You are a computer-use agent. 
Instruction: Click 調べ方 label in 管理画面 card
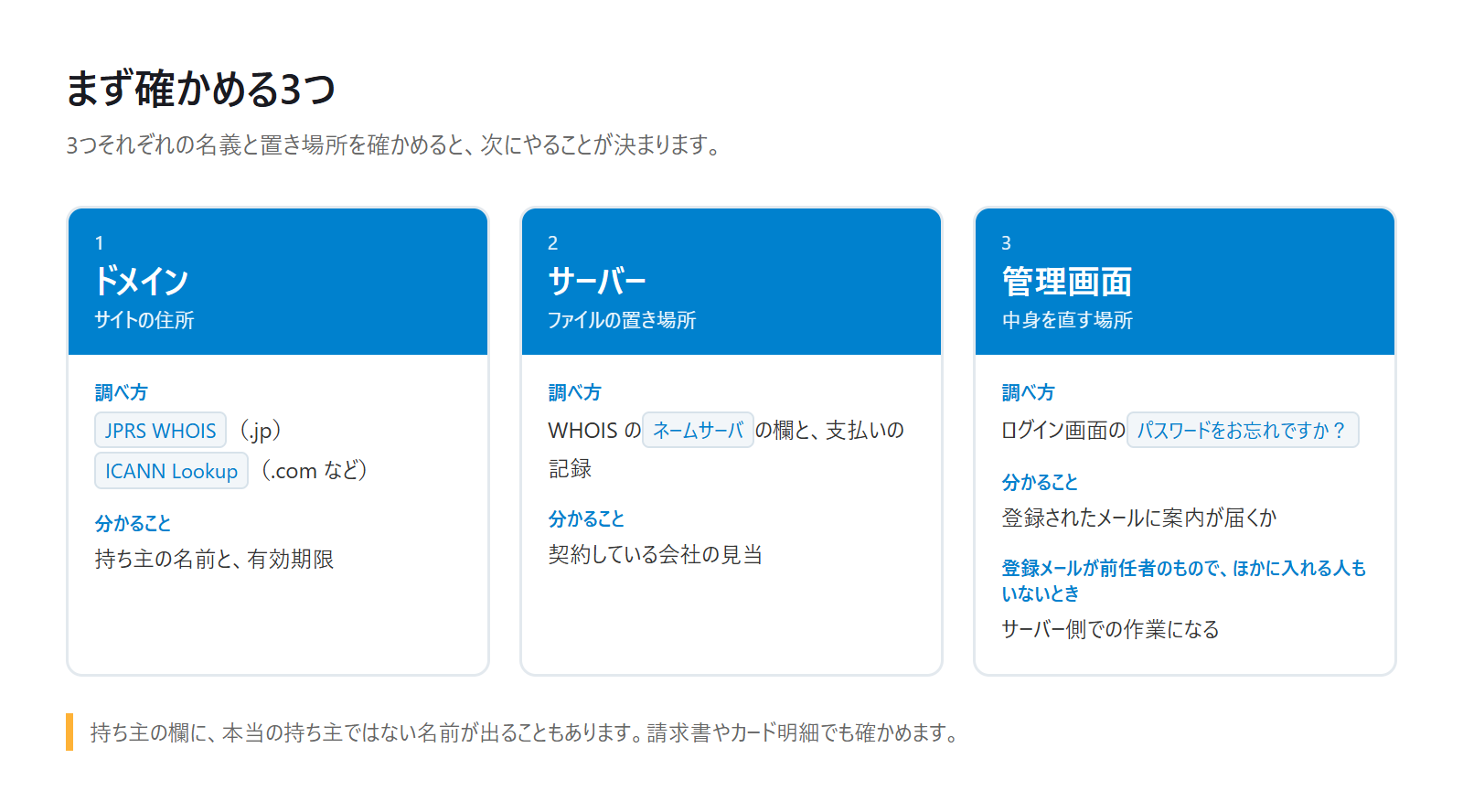click(x=1029, y=392)
